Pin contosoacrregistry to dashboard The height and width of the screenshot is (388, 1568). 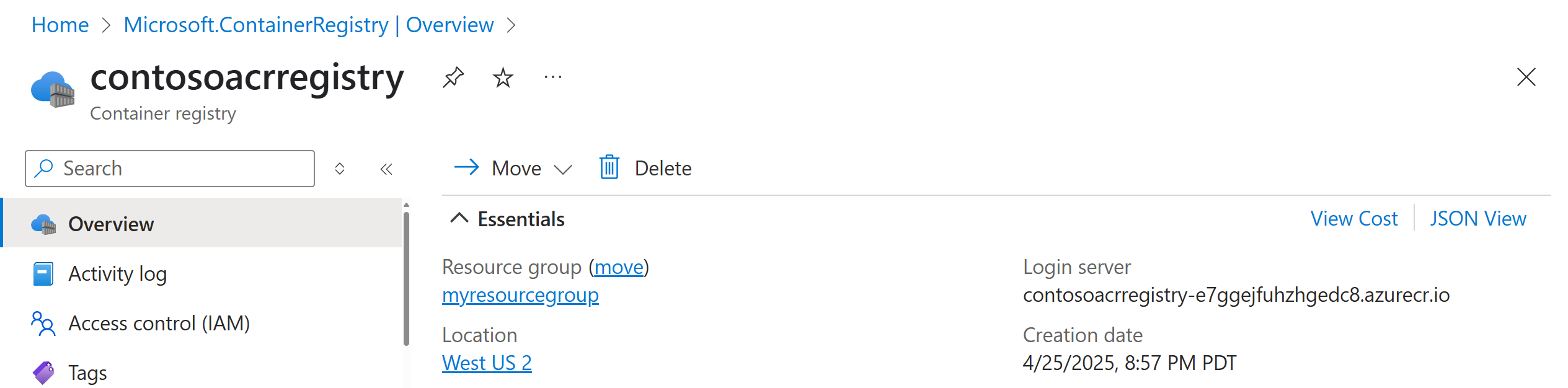(453, 77)
